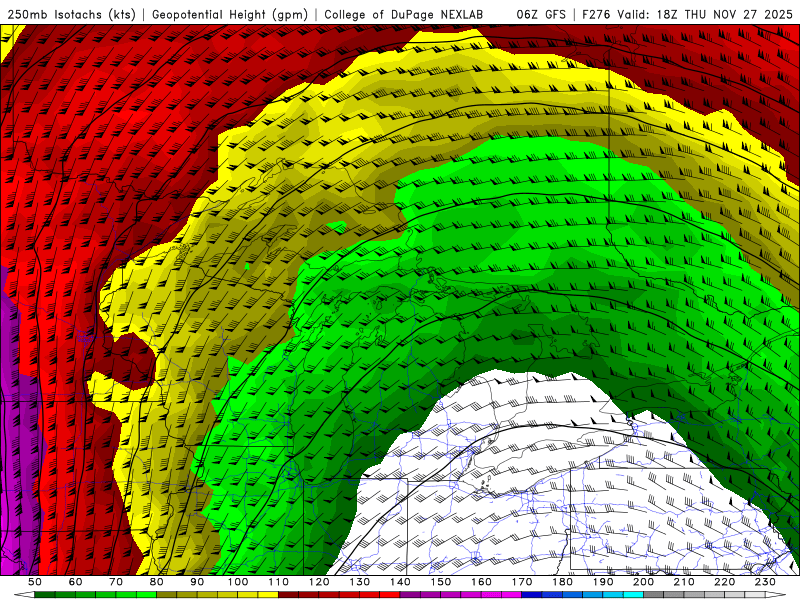Click the '140' colorbar scale label

point(400,582)
